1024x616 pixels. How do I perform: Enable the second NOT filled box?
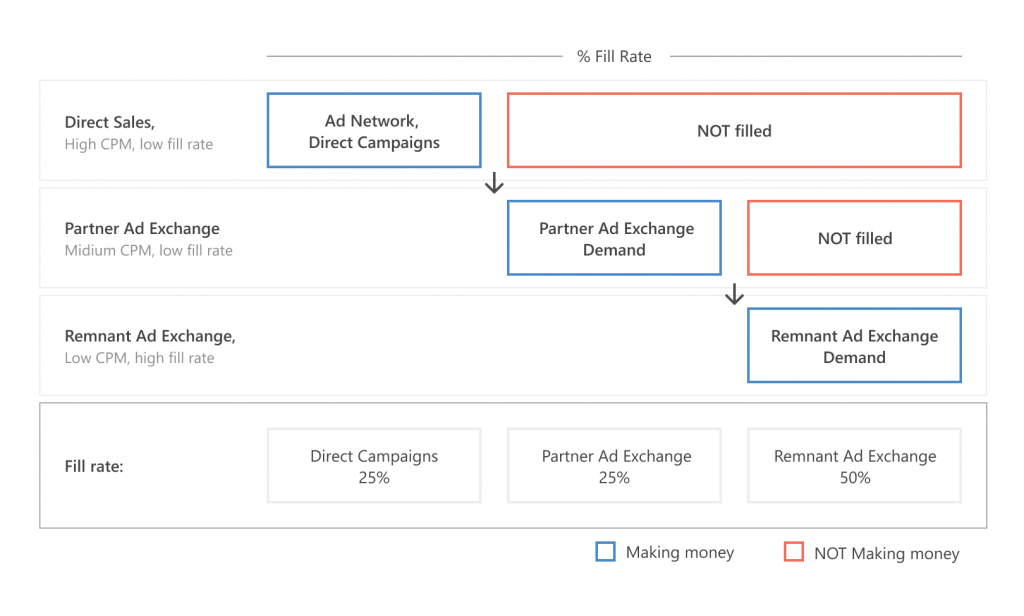(854, 238)
